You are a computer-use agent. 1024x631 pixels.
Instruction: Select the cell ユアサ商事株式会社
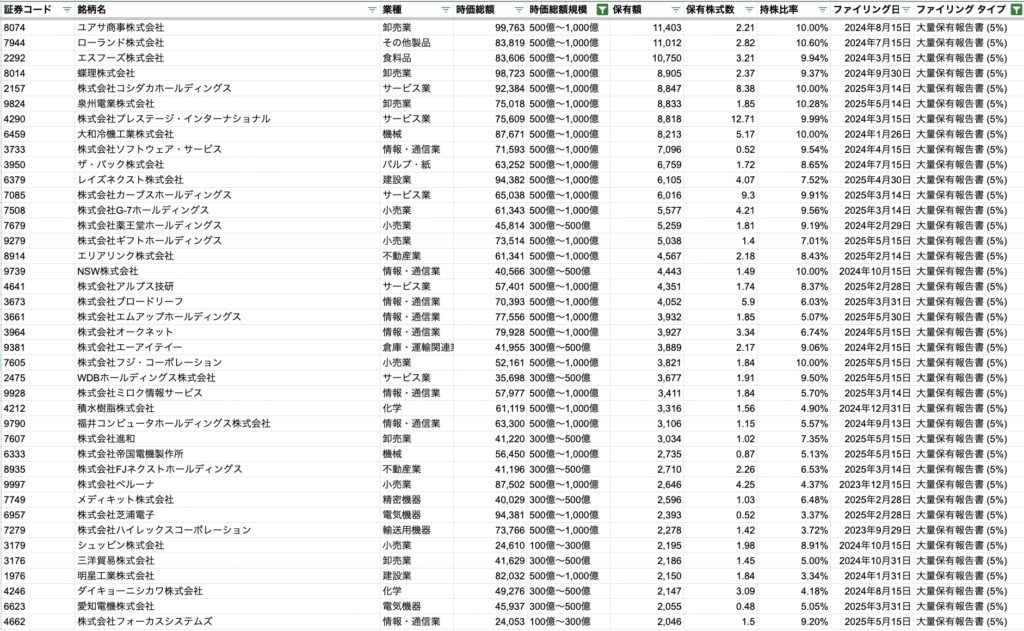227,27
